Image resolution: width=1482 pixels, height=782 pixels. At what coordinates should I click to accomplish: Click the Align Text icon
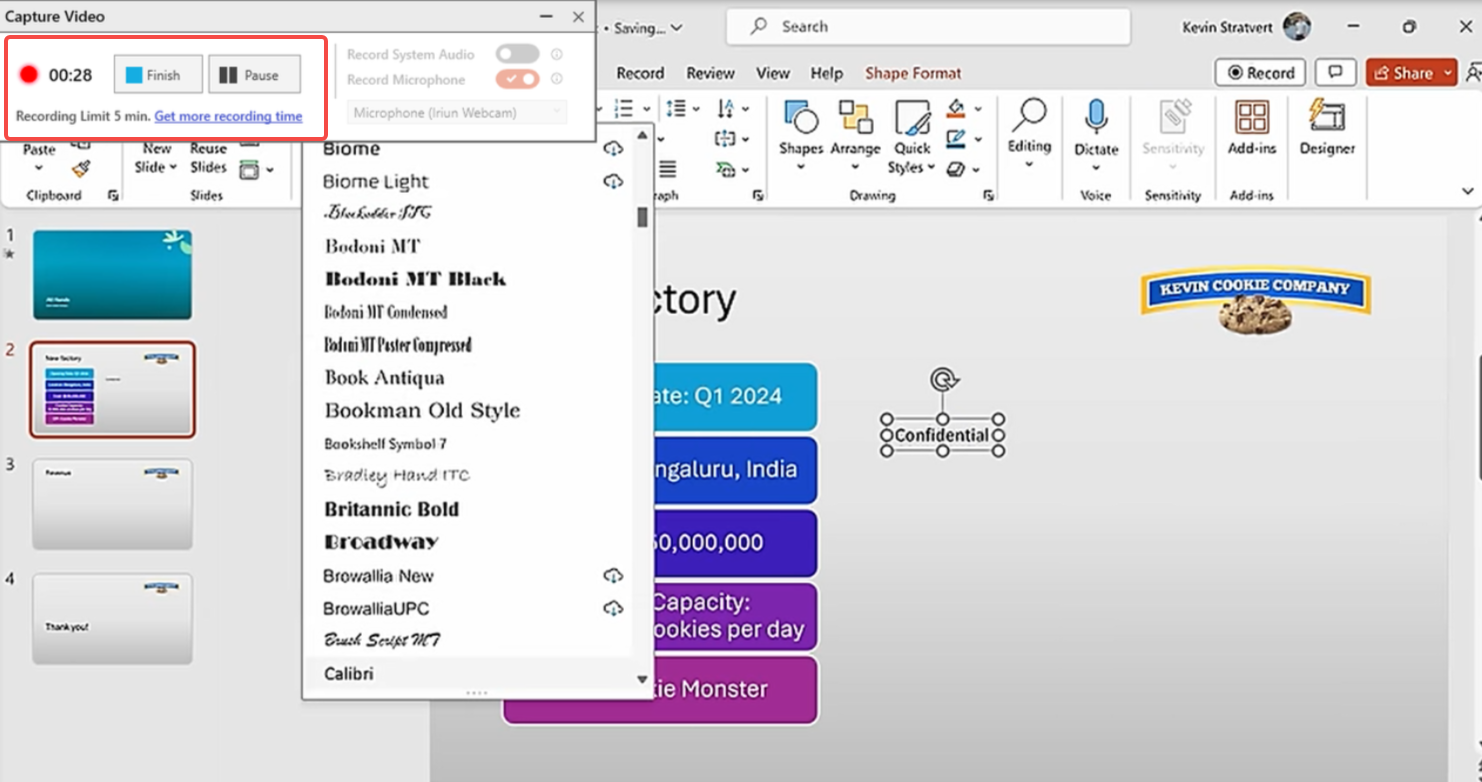(x=724, y=139)
